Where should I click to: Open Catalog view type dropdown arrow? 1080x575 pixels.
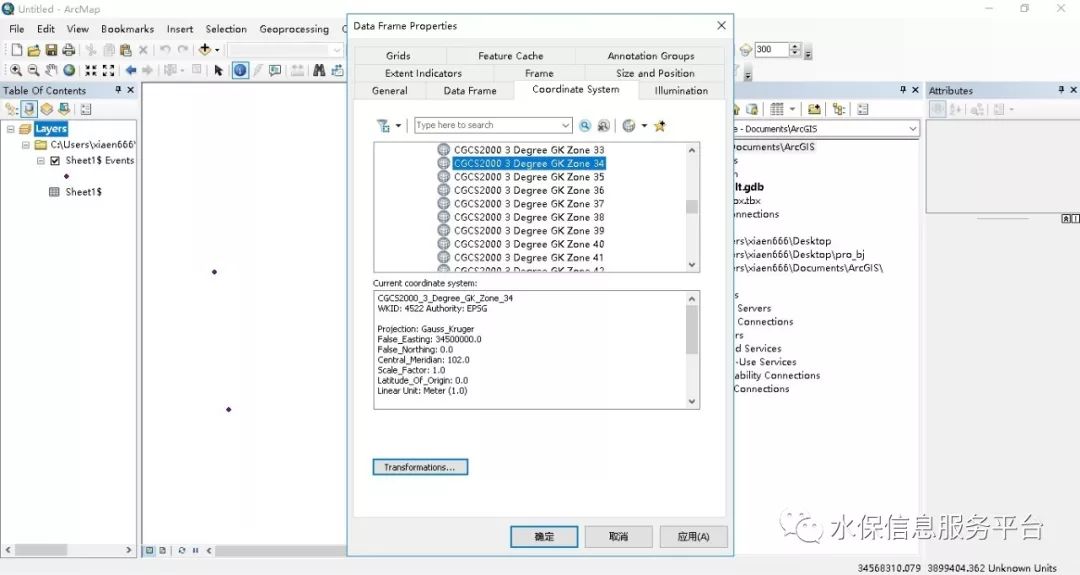[x=792, y=109]
